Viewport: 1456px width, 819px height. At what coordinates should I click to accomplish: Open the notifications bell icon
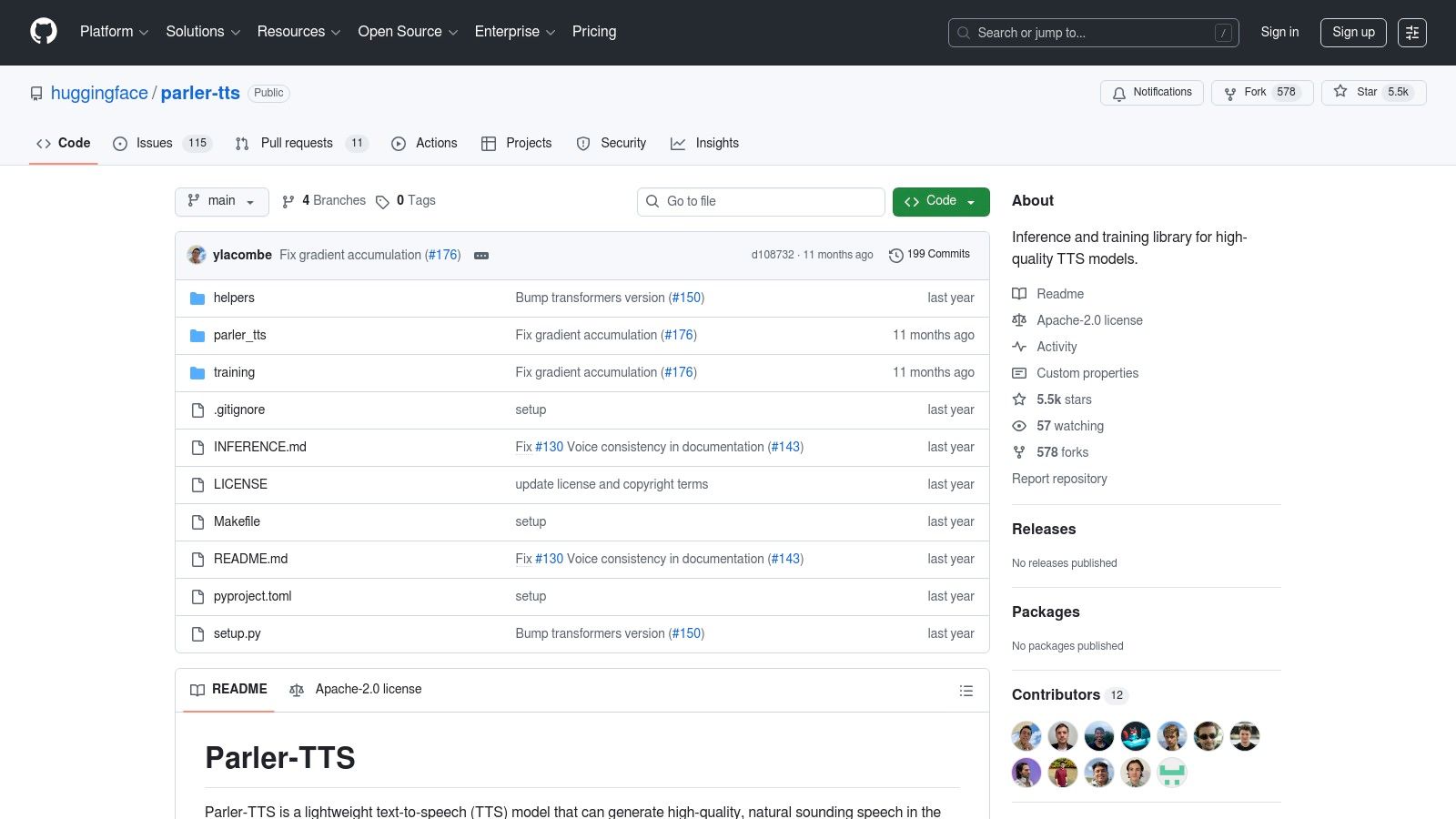(1118, 93)
